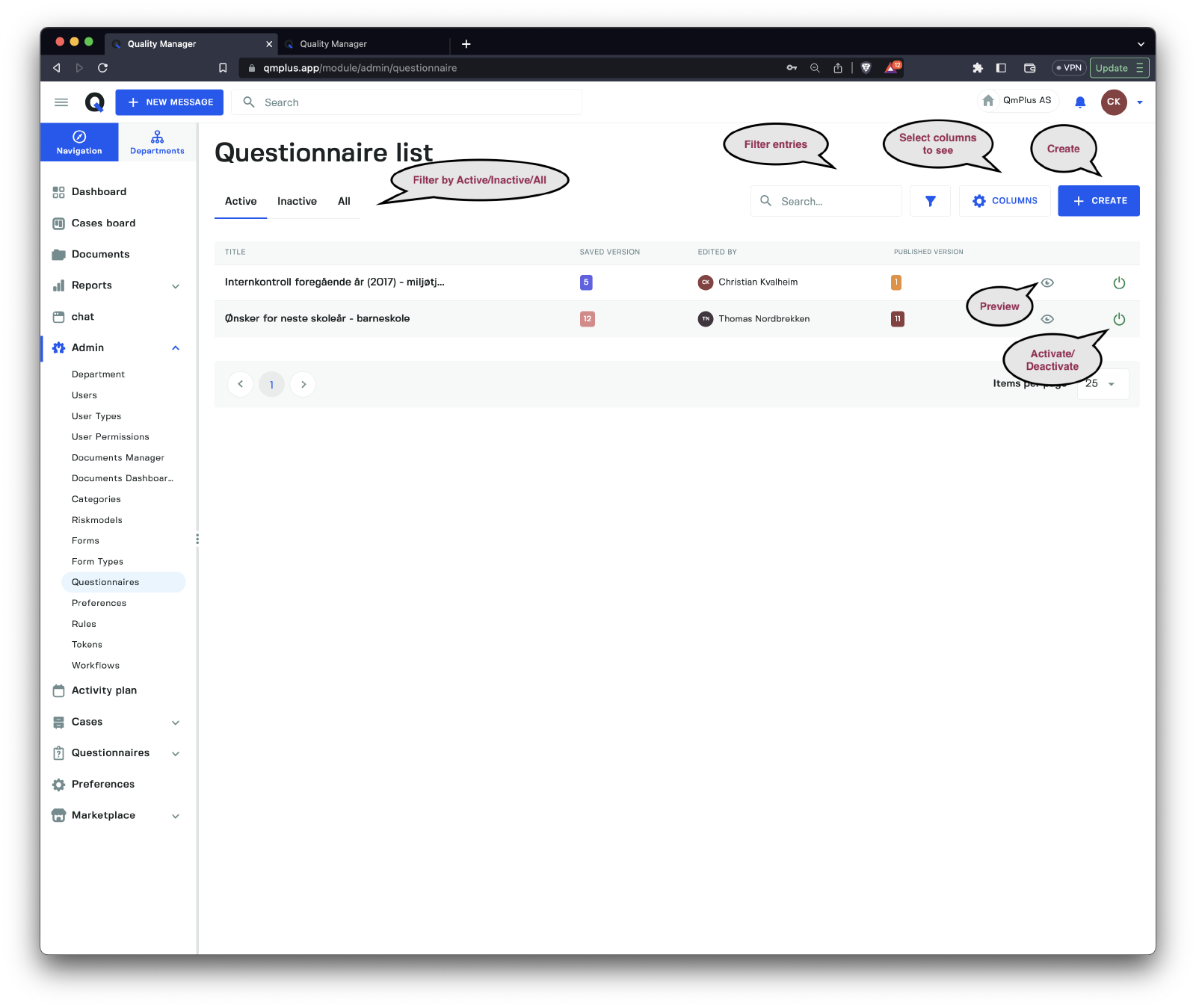Preview the Internkontroll questionnaire
Screen dimensions: 1196x1008
tap(1047, 282)
